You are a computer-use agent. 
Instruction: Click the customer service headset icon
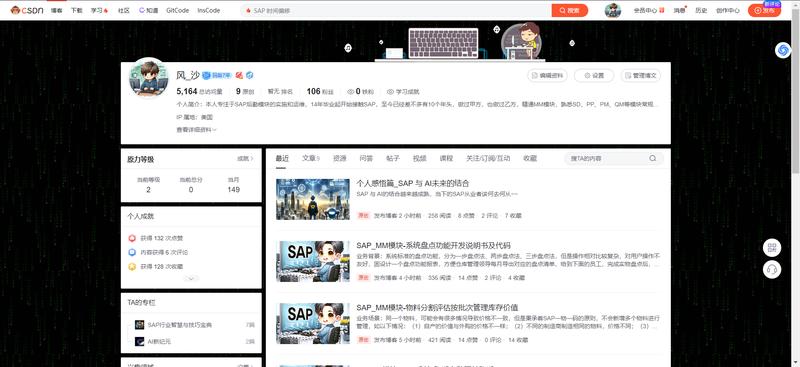[772, 269]
